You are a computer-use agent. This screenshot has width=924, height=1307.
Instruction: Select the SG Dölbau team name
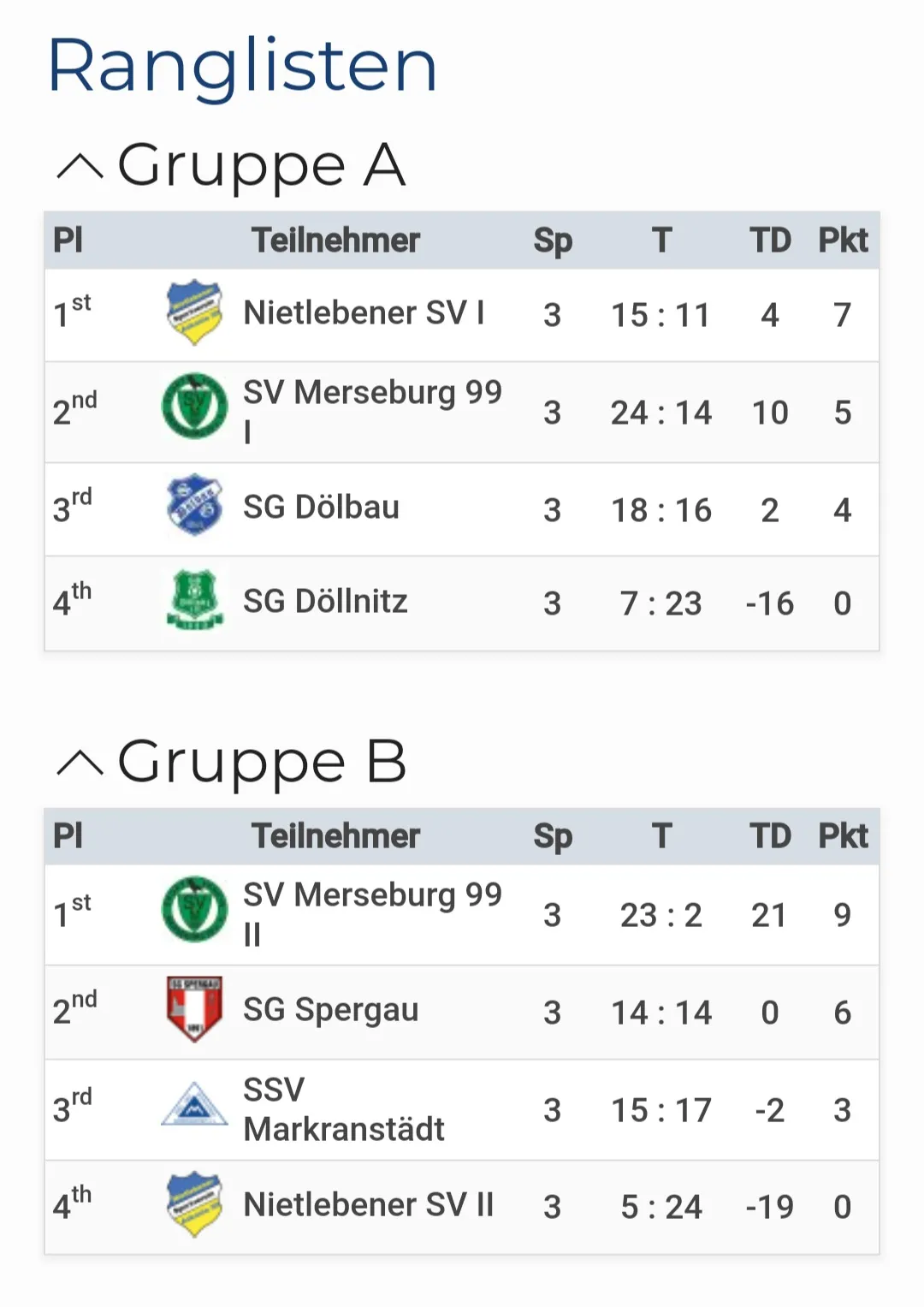click(321, 507)
